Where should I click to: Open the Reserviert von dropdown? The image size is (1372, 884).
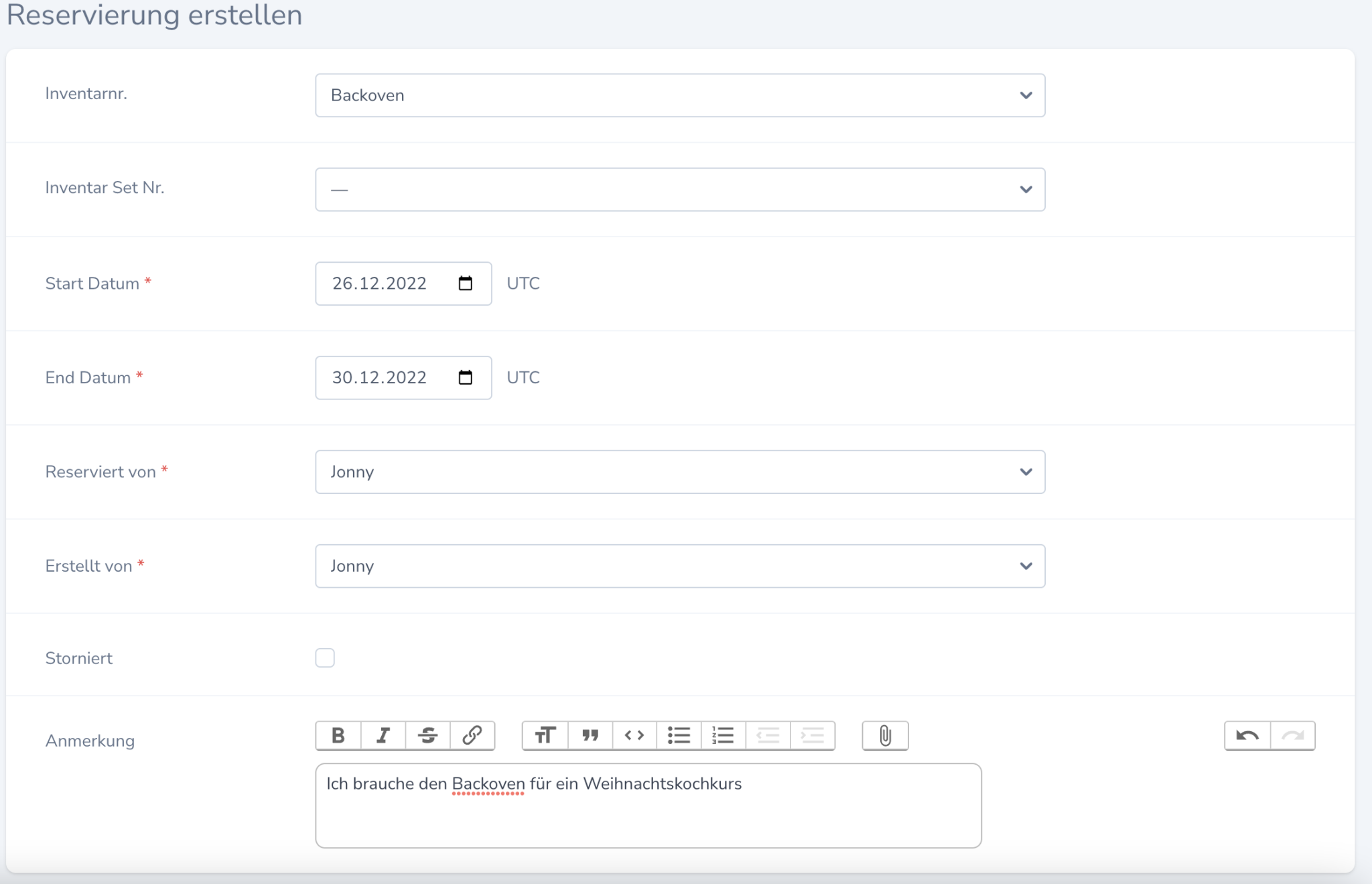pyautogui.click(x=679, y=472)
